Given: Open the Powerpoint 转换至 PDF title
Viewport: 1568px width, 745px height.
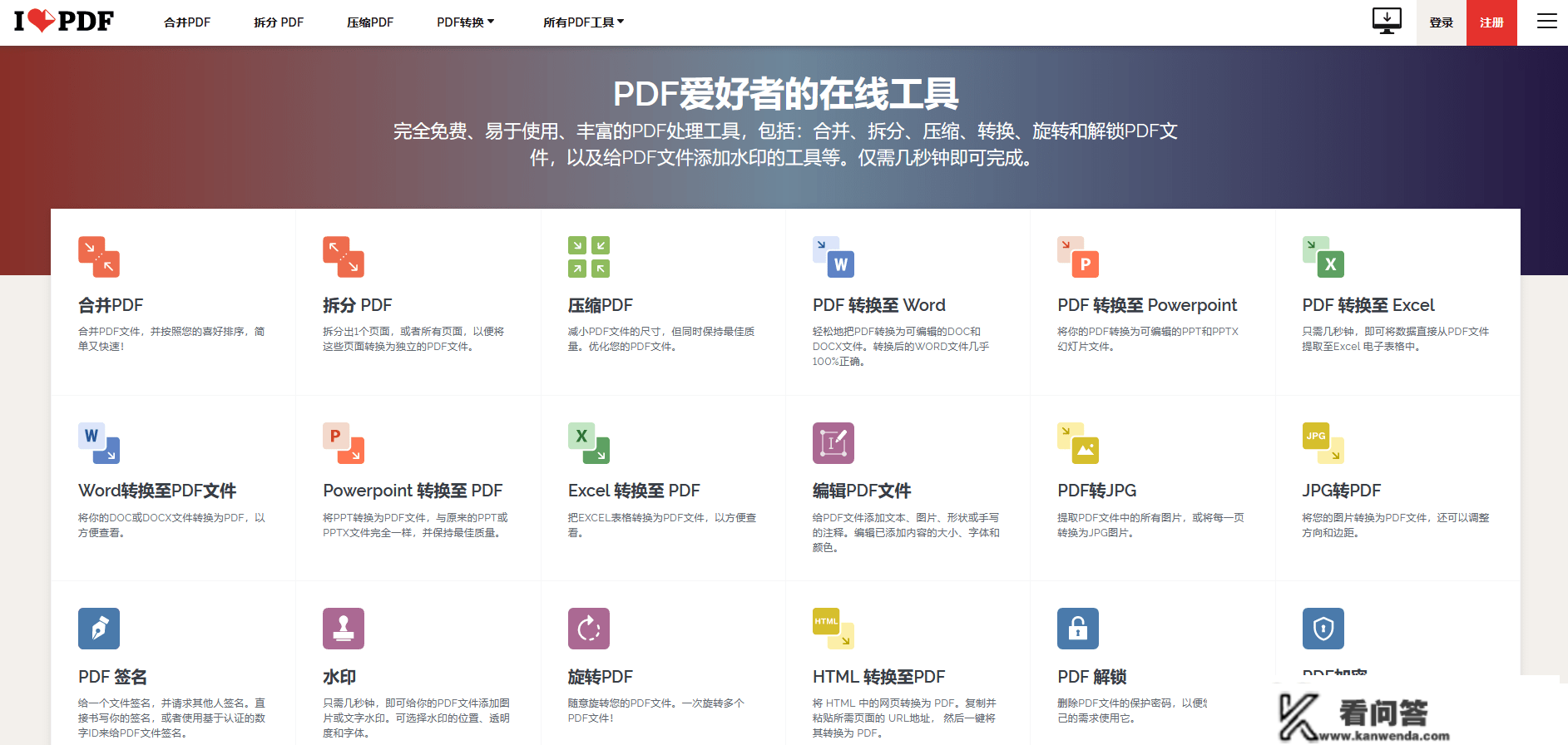Looking at the screenshot, I should [413, 491].
